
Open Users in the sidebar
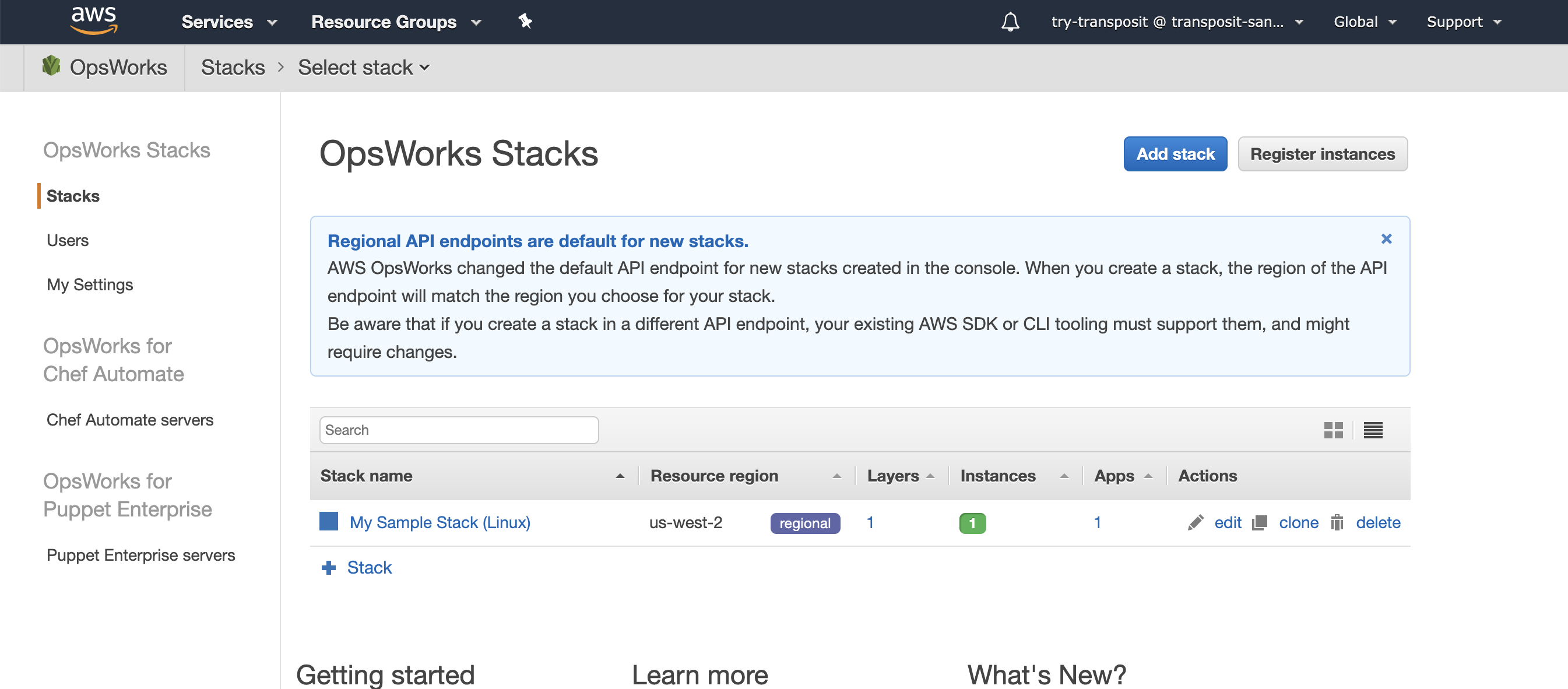pos(68,240)
